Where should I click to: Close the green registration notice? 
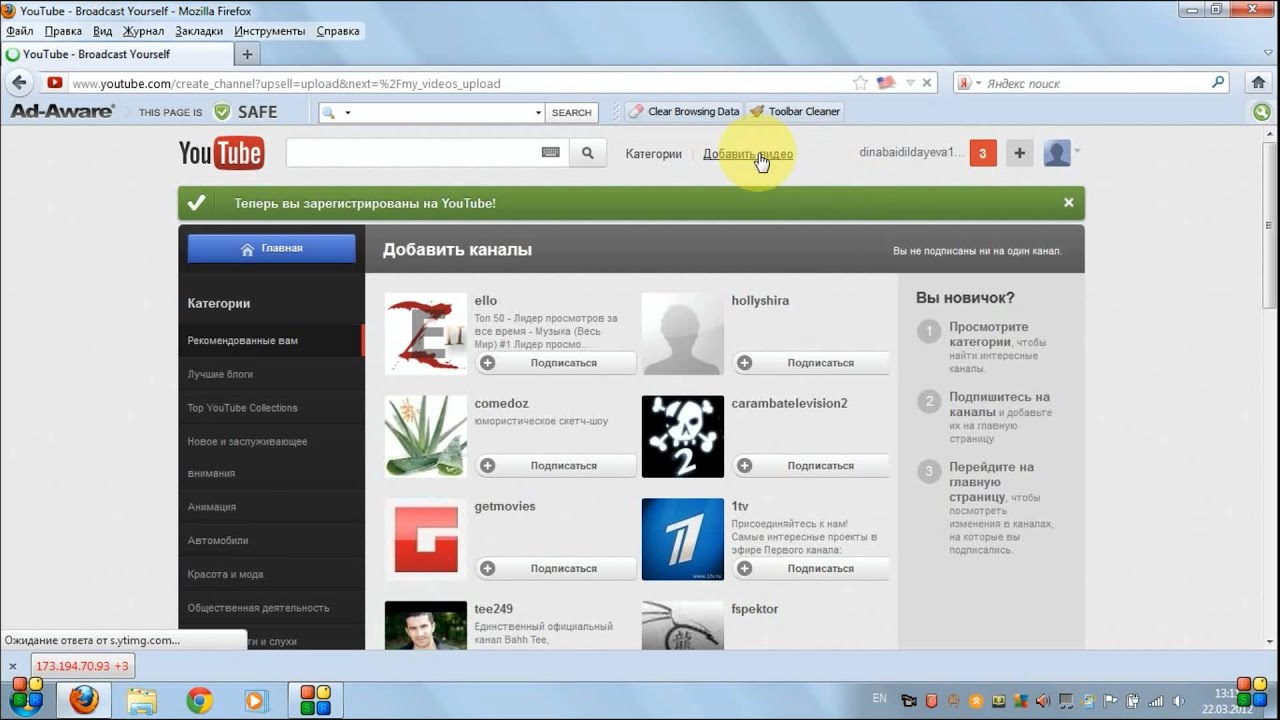pyautogui.click(x=1068, y=203)
